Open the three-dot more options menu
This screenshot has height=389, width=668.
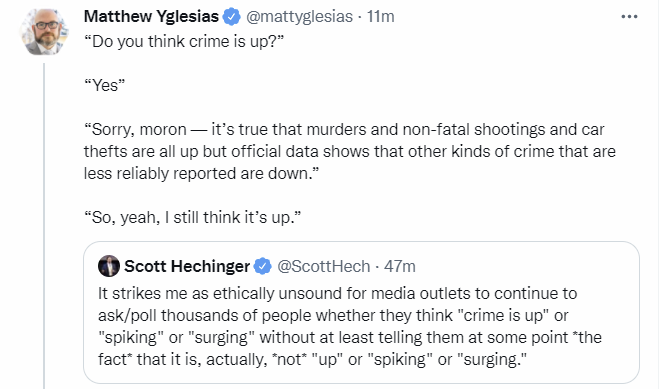(629, 17)
